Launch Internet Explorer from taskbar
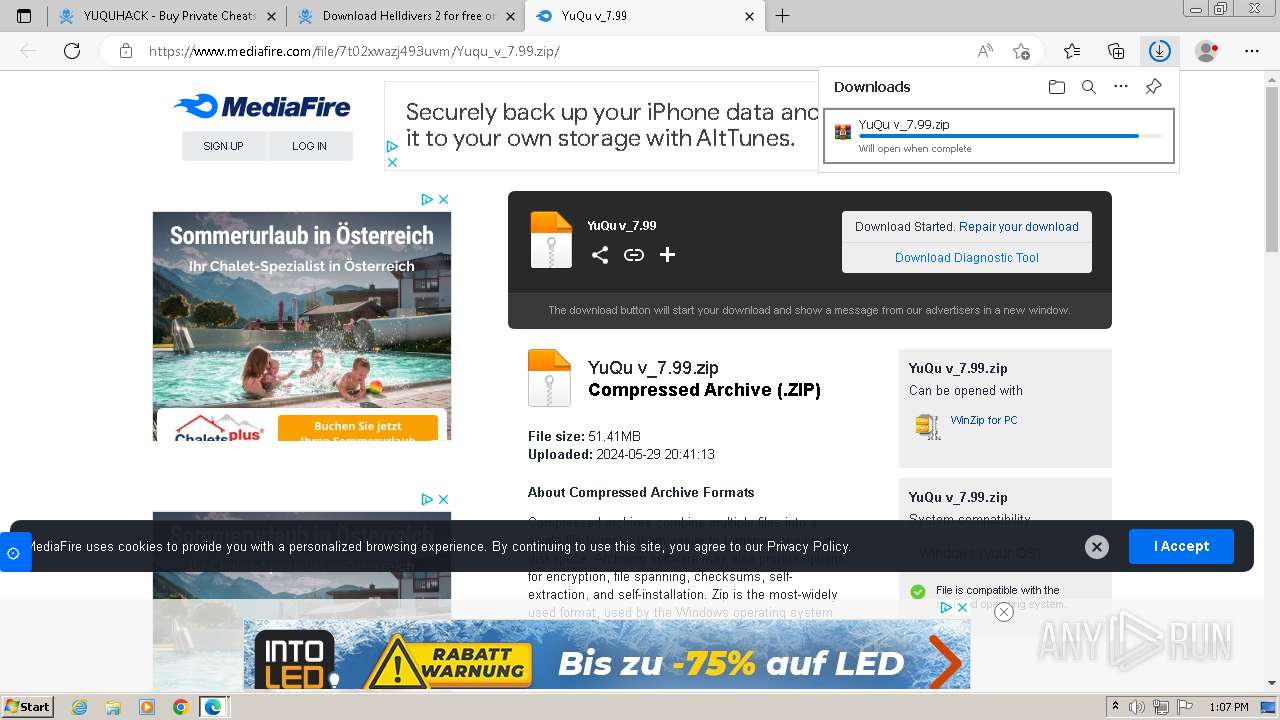Image resolution: width=1280 pixels, height=720 pixels. pyautogui.click(x=80, y=707)
